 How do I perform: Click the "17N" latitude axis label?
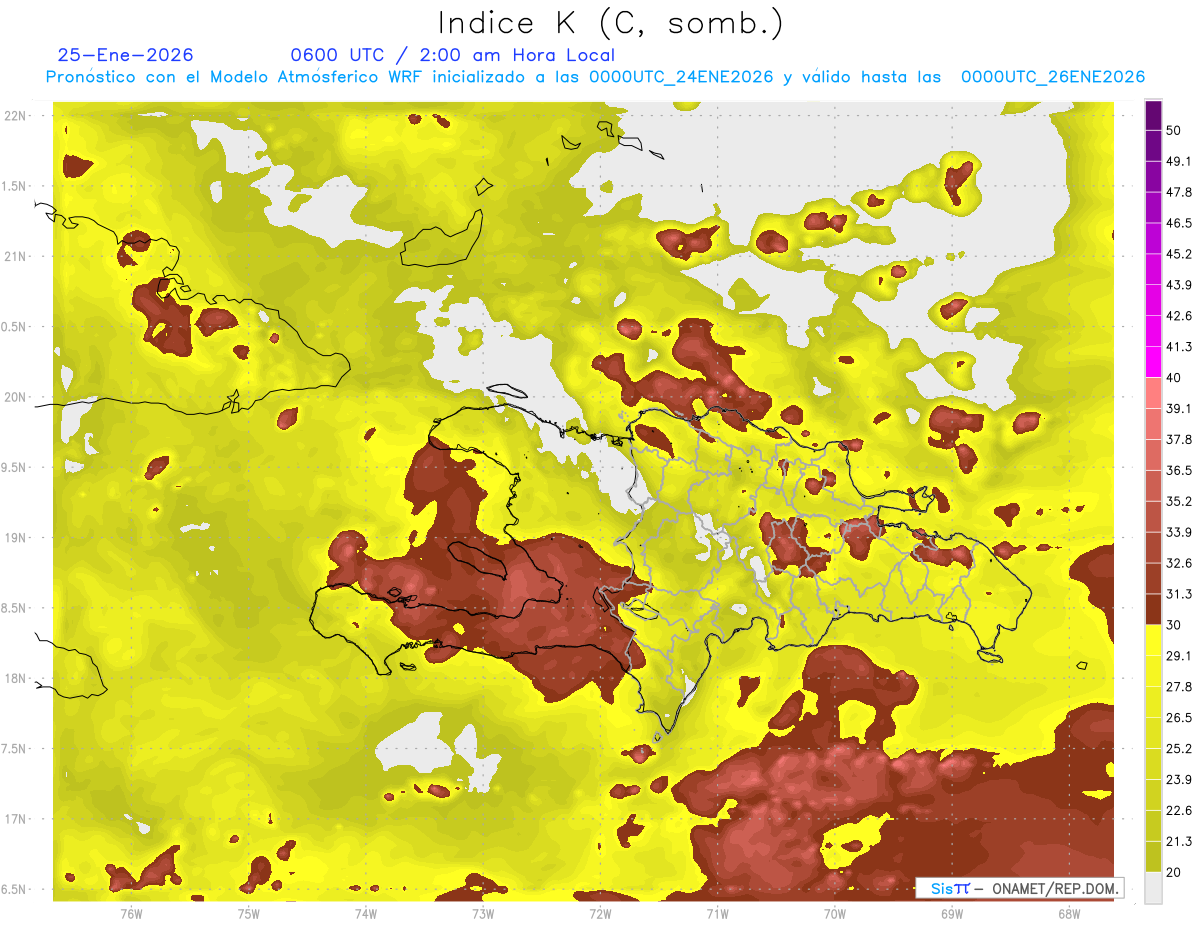click(17, 819)
